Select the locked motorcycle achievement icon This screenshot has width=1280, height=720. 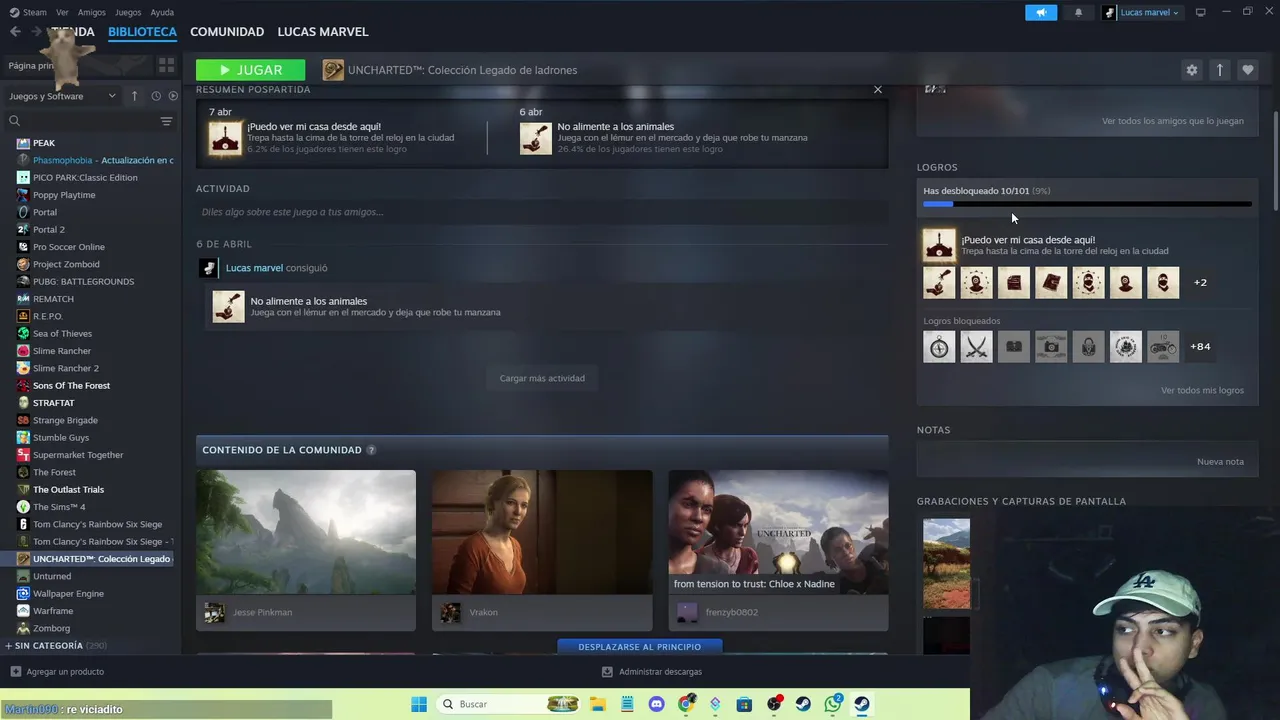click(1163, 346)
